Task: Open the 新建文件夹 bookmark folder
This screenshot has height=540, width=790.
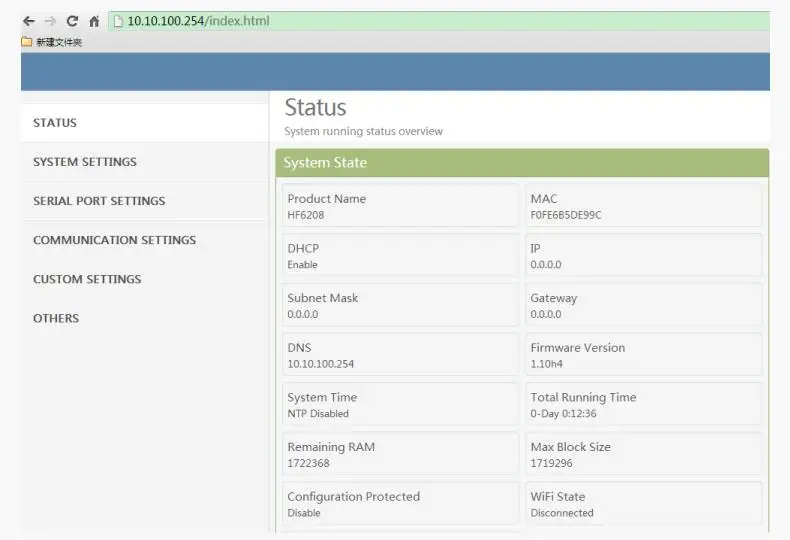Action: (x=51, y=42)
